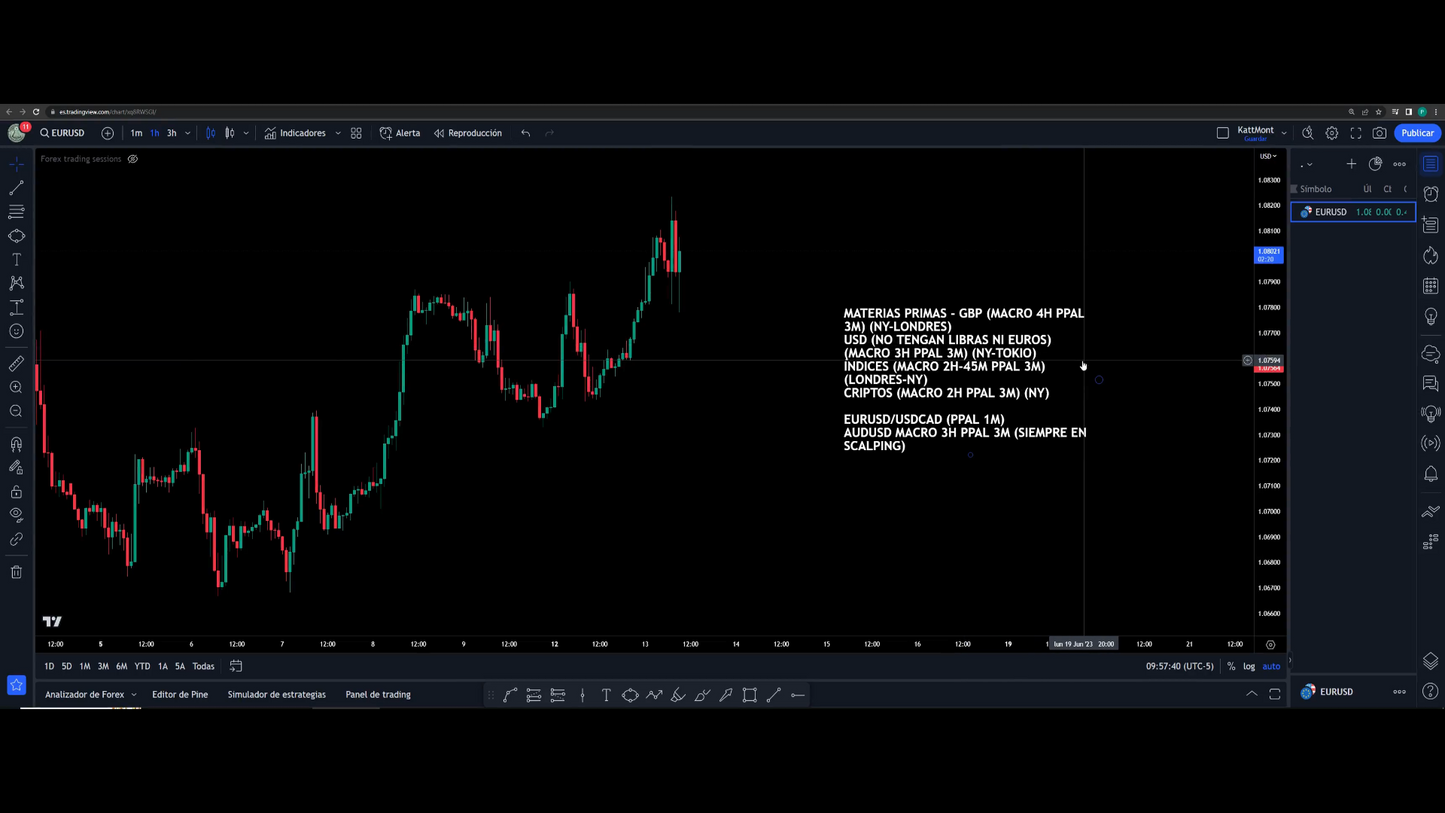Viewport: 1445px width, 813px height.
Task: Toggle the log scale option
Action: click(1249, 666)
